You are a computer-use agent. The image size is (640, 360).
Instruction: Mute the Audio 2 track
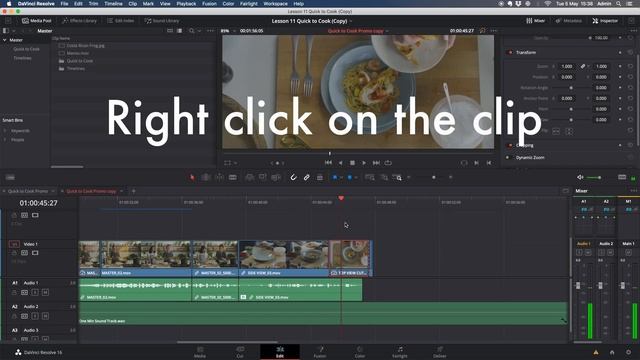pyautogui.click(x=45, y=316)
